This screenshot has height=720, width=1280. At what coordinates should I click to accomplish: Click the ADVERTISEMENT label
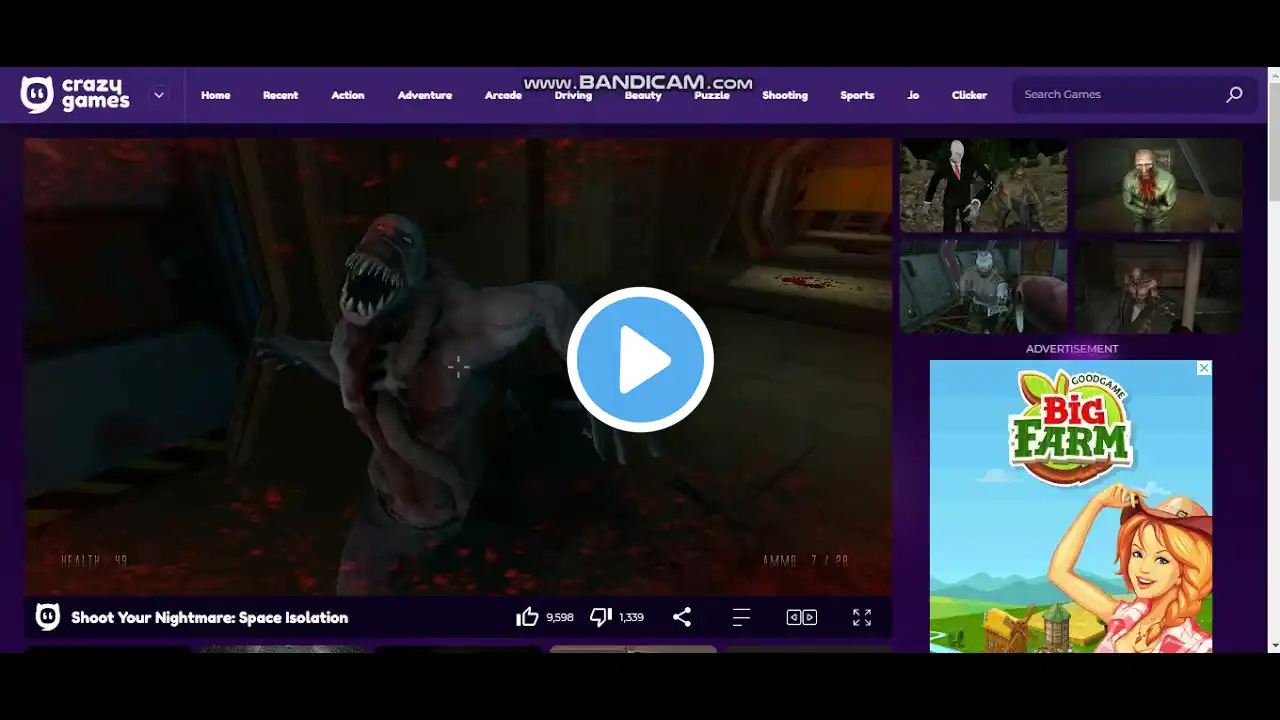pyautogui.click(x=1072, y=349)
